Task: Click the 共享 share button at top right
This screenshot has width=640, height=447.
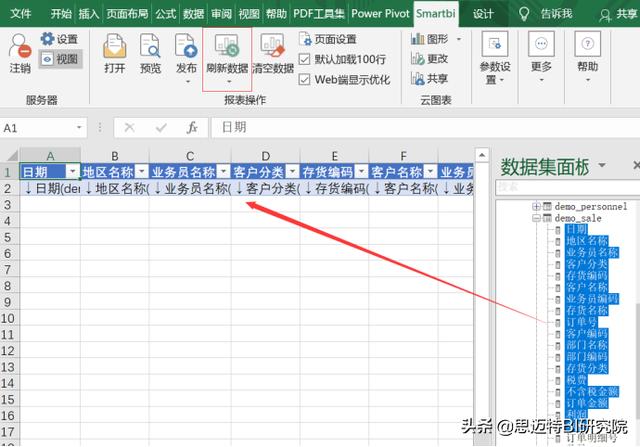Action: [618, 14]
